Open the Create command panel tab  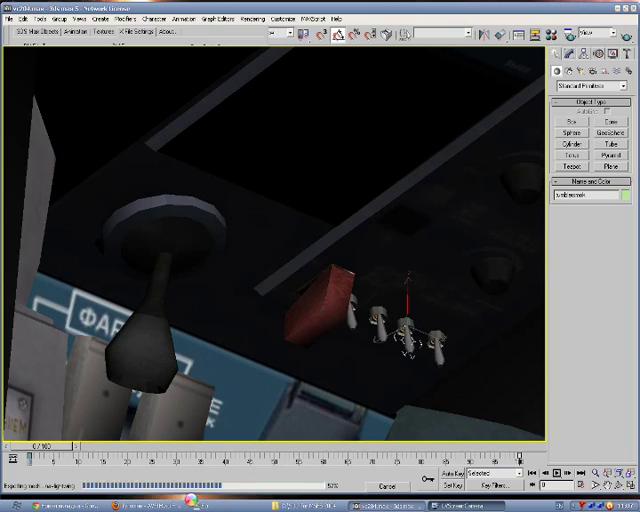(x=556, y=53)
